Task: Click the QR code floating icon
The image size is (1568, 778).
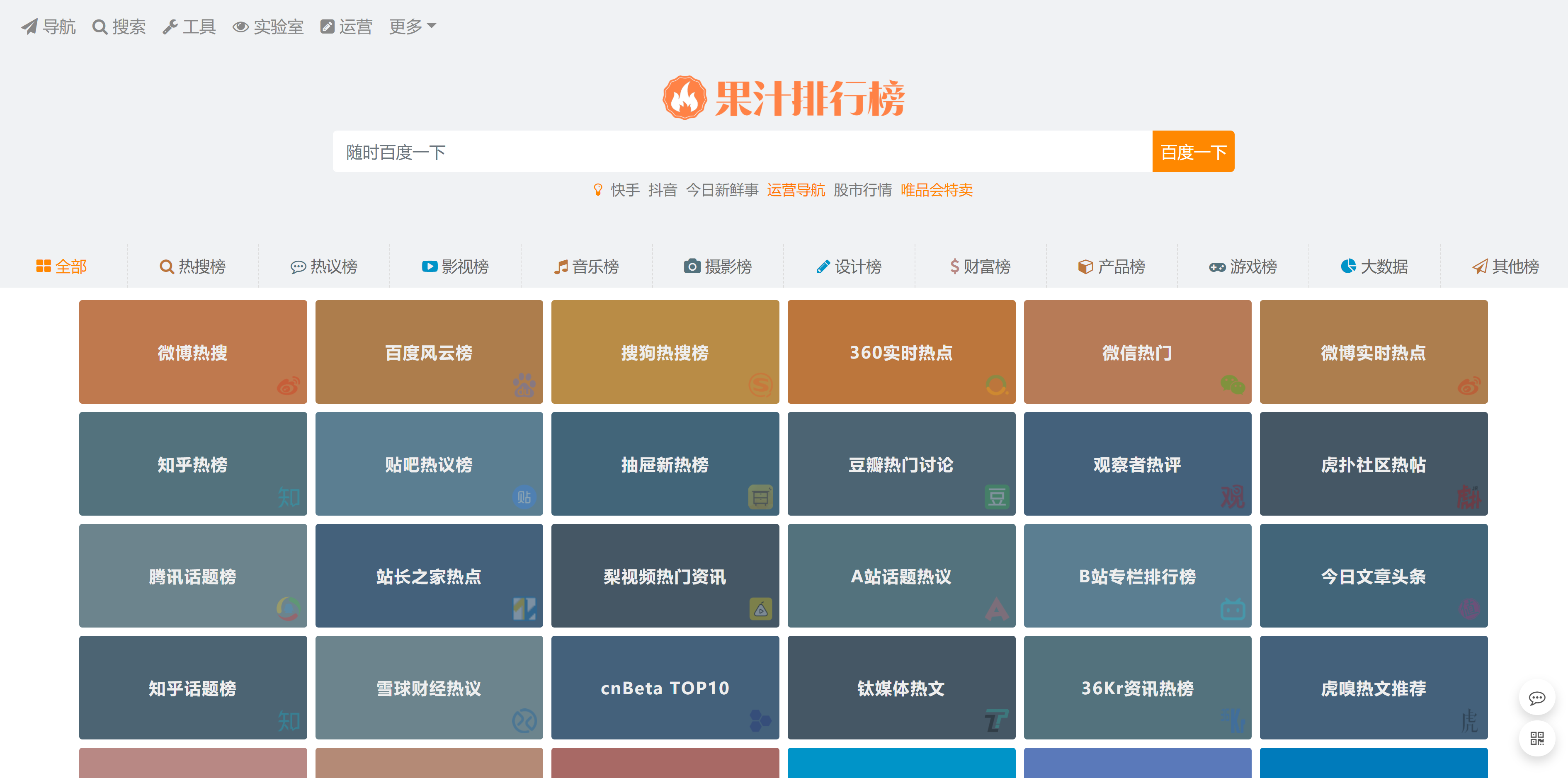Action: coord(1536,739)
